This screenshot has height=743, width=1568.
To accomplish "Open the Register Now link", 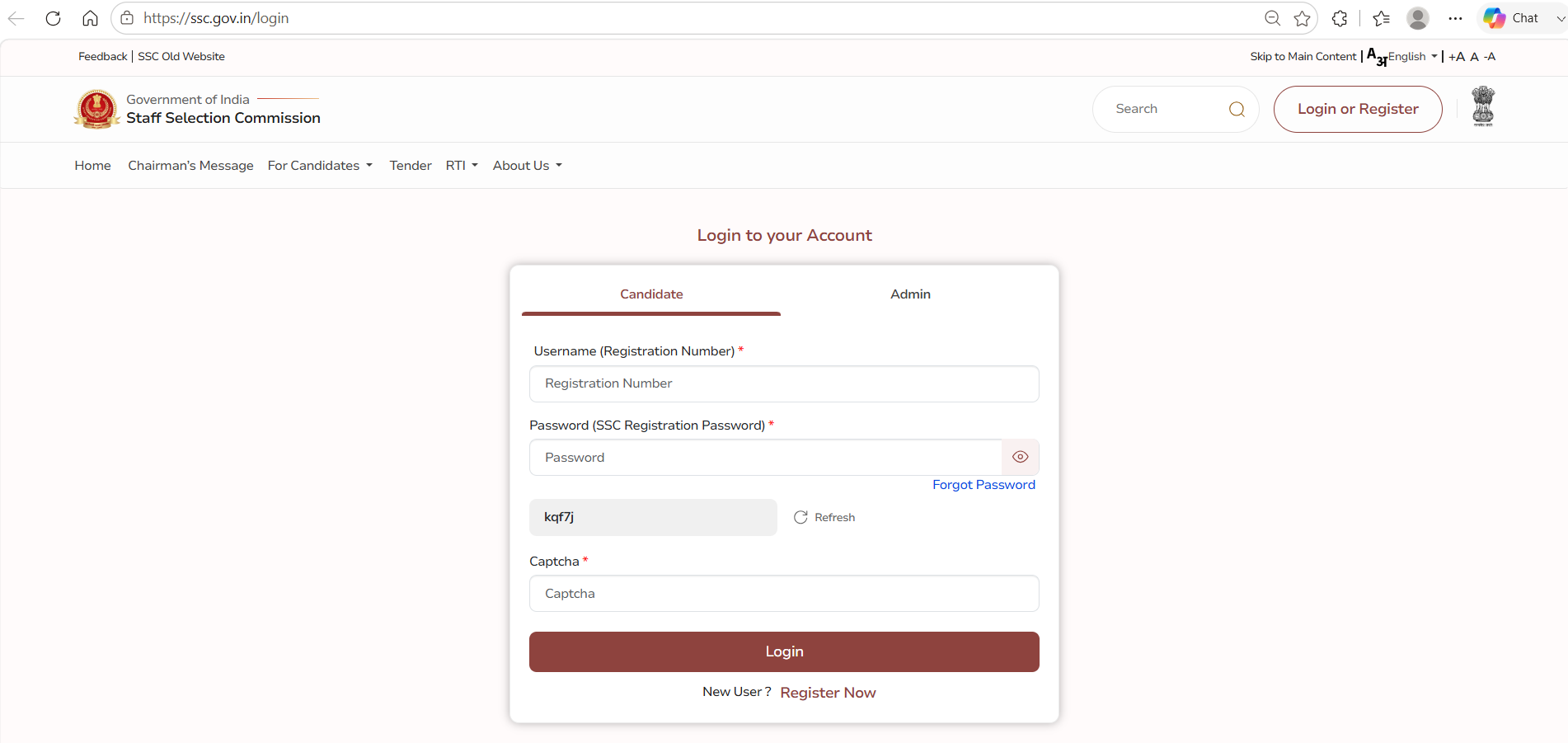I will pyautogui.click(x=828, y=693).
